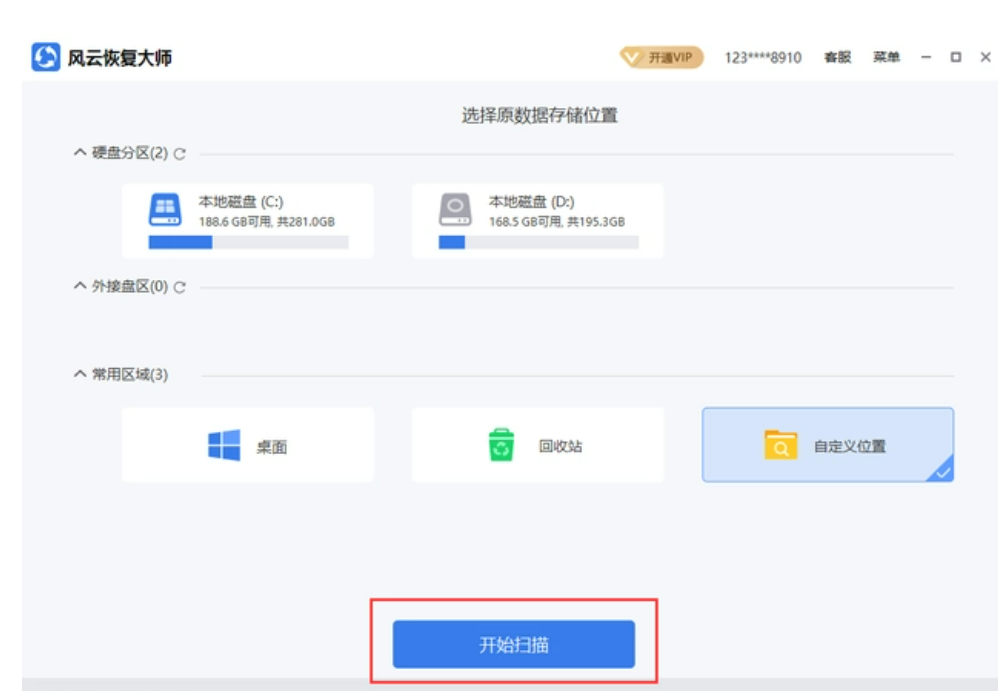Click the green recycle bin icon
The height and width of the screenshot is (691, 998).
pos(501,446)
